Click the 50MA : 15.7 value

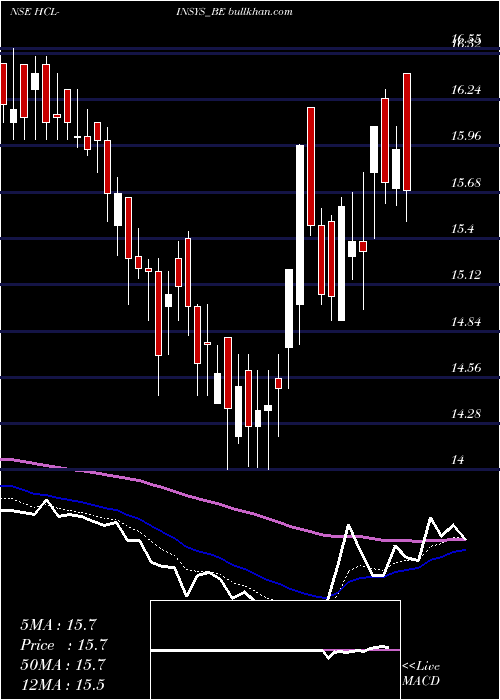[x=63, y=665]
